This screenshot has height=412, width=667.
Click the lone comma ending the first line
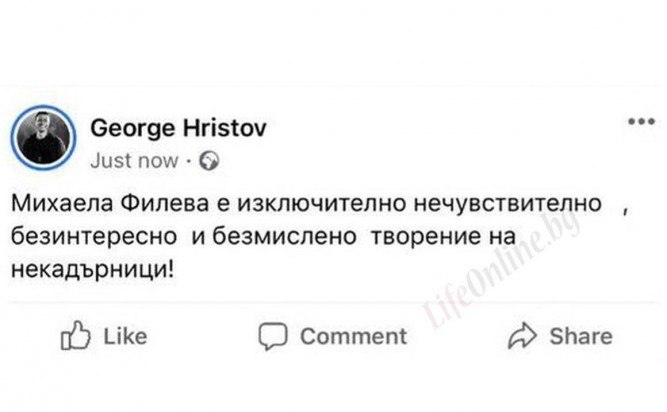coord(623,208)
